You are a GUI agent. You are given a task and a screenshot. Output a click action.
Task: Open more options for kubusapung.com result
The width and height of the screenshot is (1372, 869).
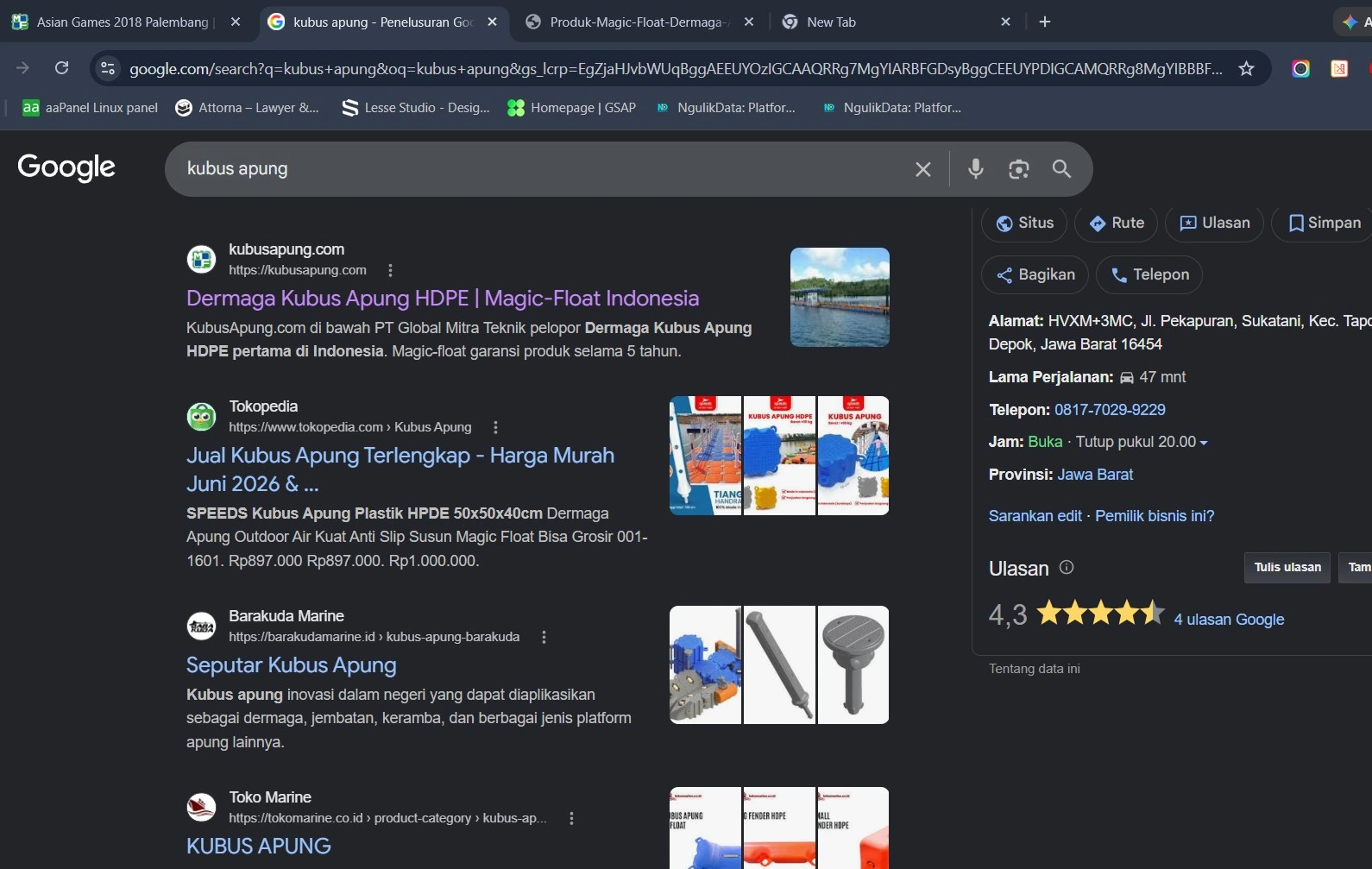[390, 270]
